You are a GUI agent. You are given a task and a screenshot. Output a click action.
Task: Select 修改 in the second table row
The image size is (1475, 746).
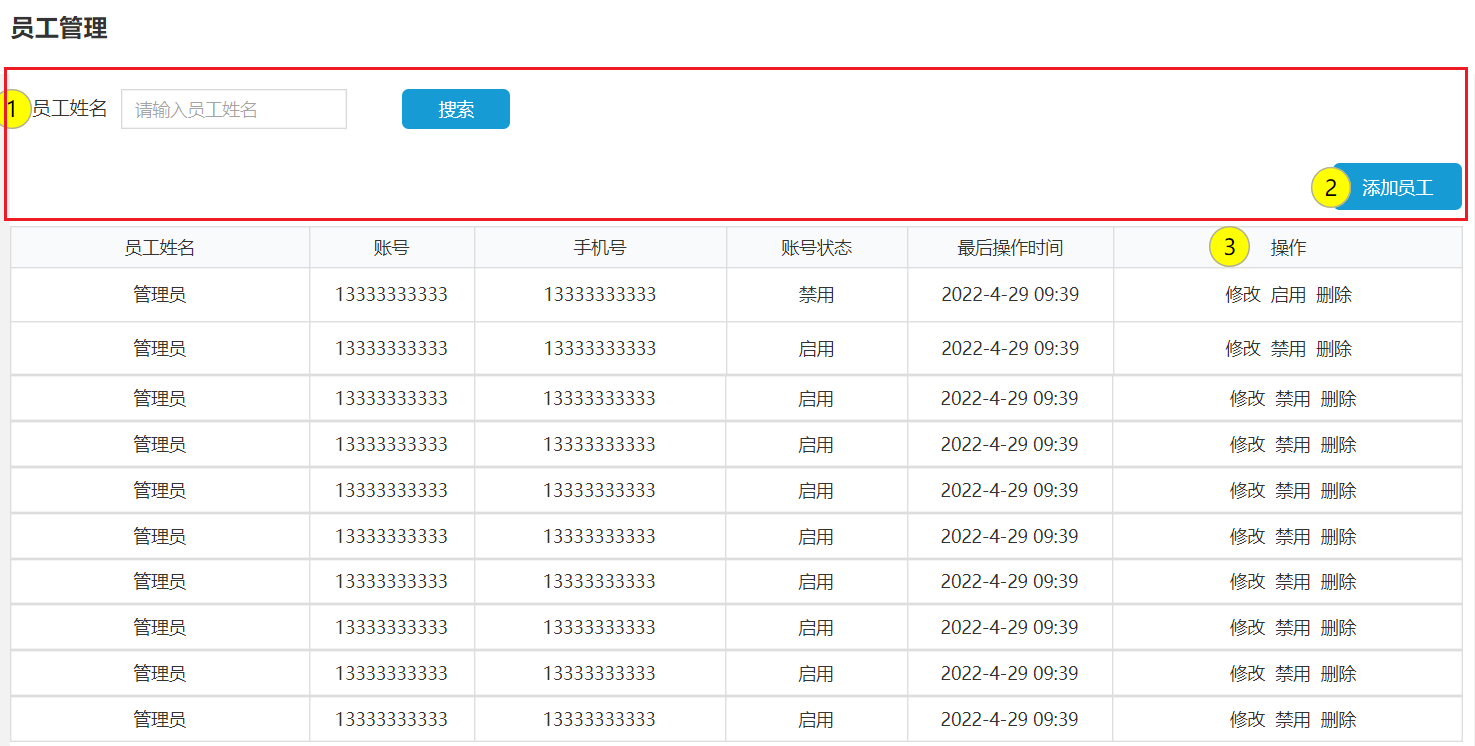(1243, 349)
